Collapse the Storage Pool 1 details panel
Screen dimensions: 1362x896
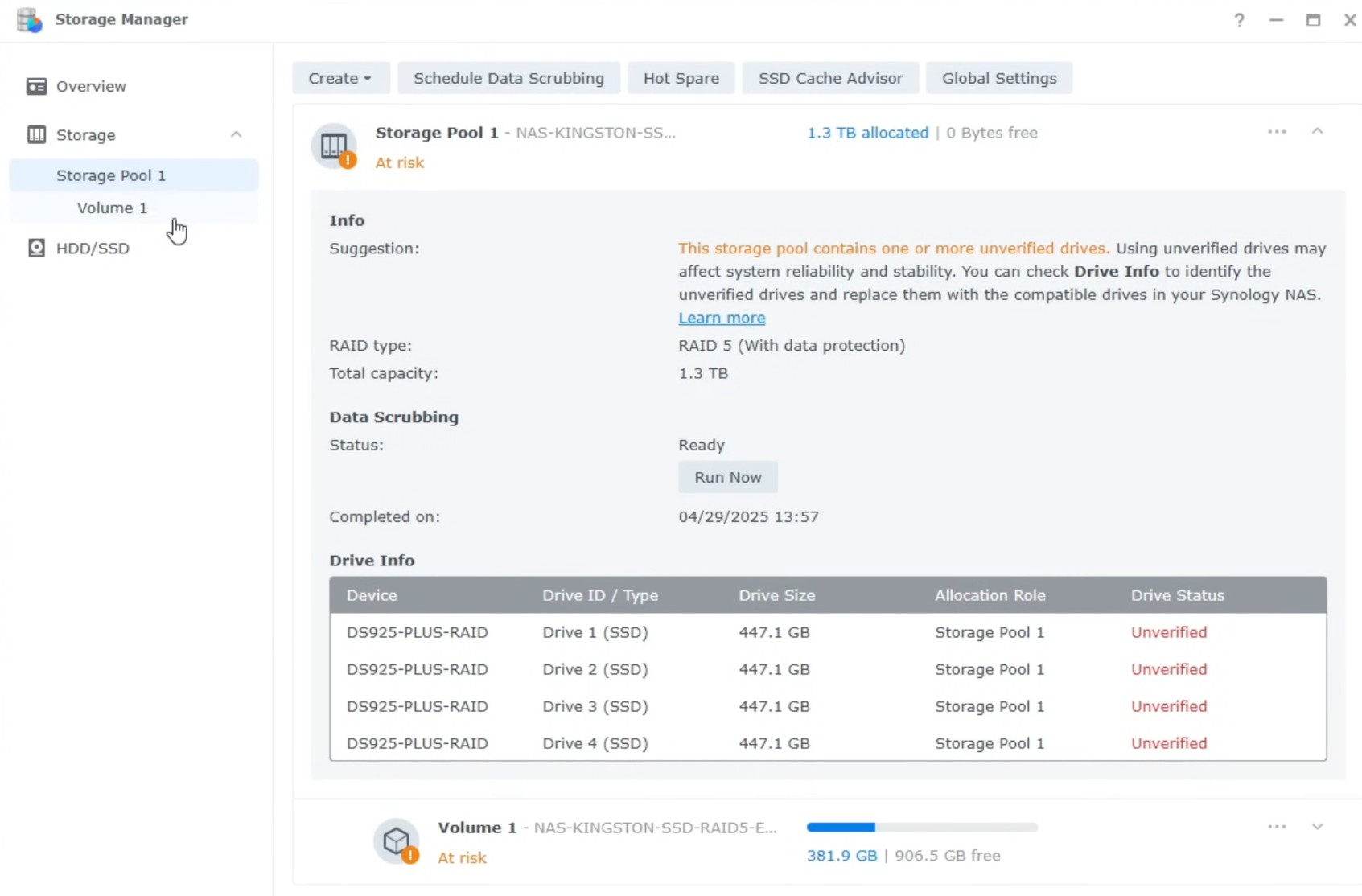(1317, 131)
